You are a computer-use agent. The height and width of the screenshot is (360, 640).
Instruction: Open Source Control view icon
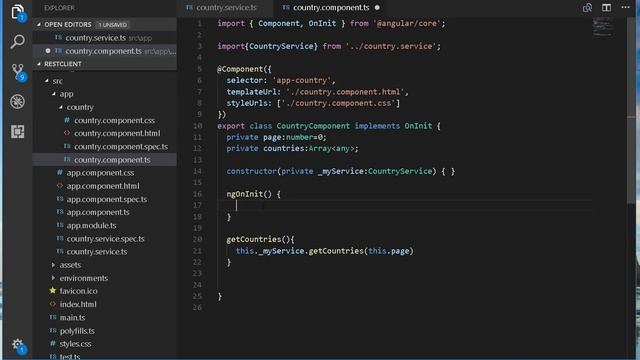pos(18,72)
